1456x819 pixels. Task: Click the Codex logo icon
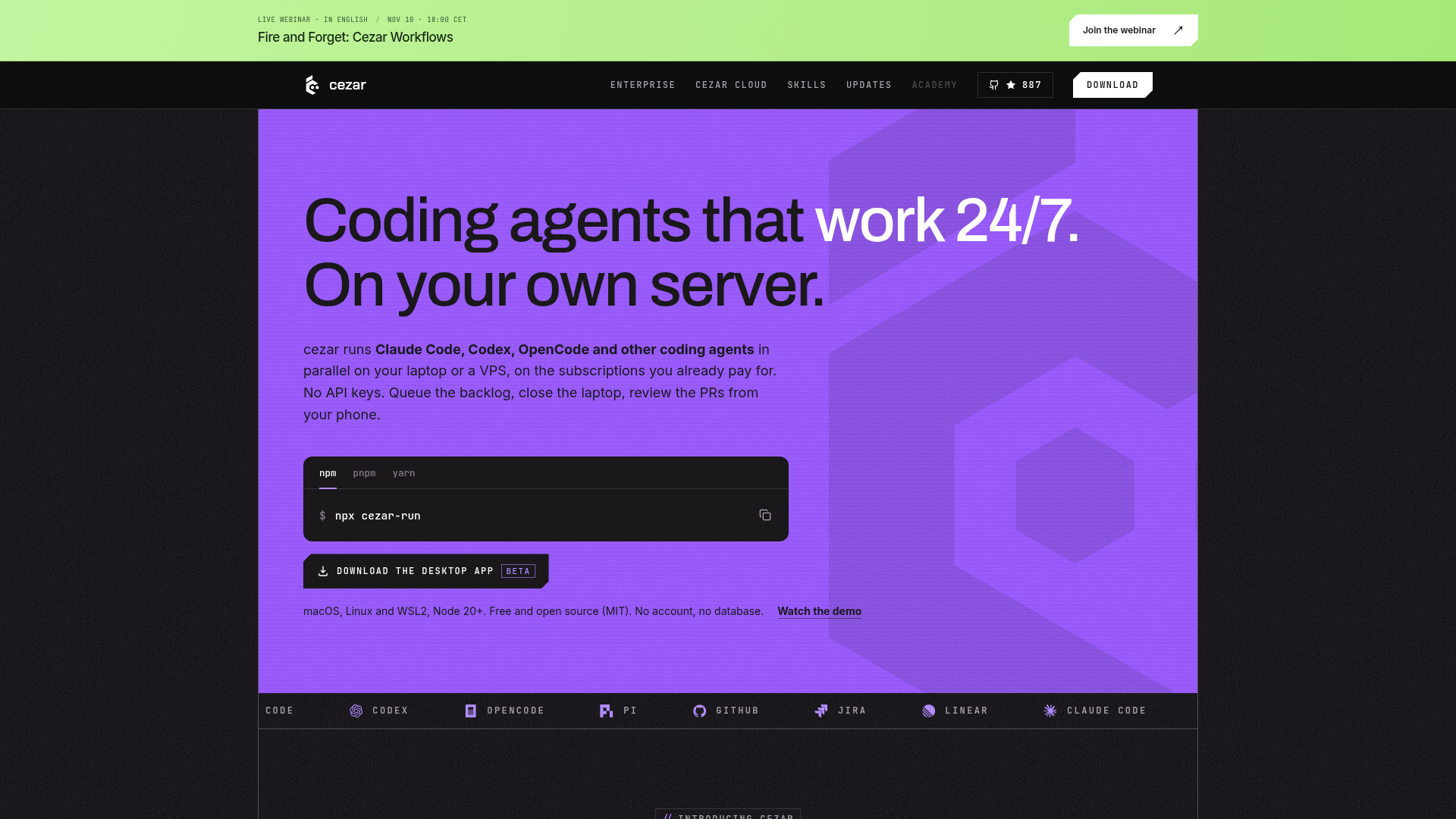[356, 711]
